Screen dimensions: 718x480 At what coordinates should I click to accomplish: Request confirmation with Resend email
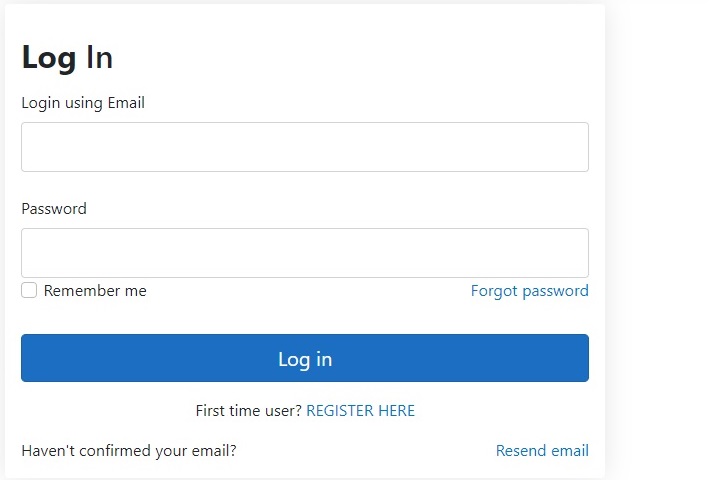(542, 451)
